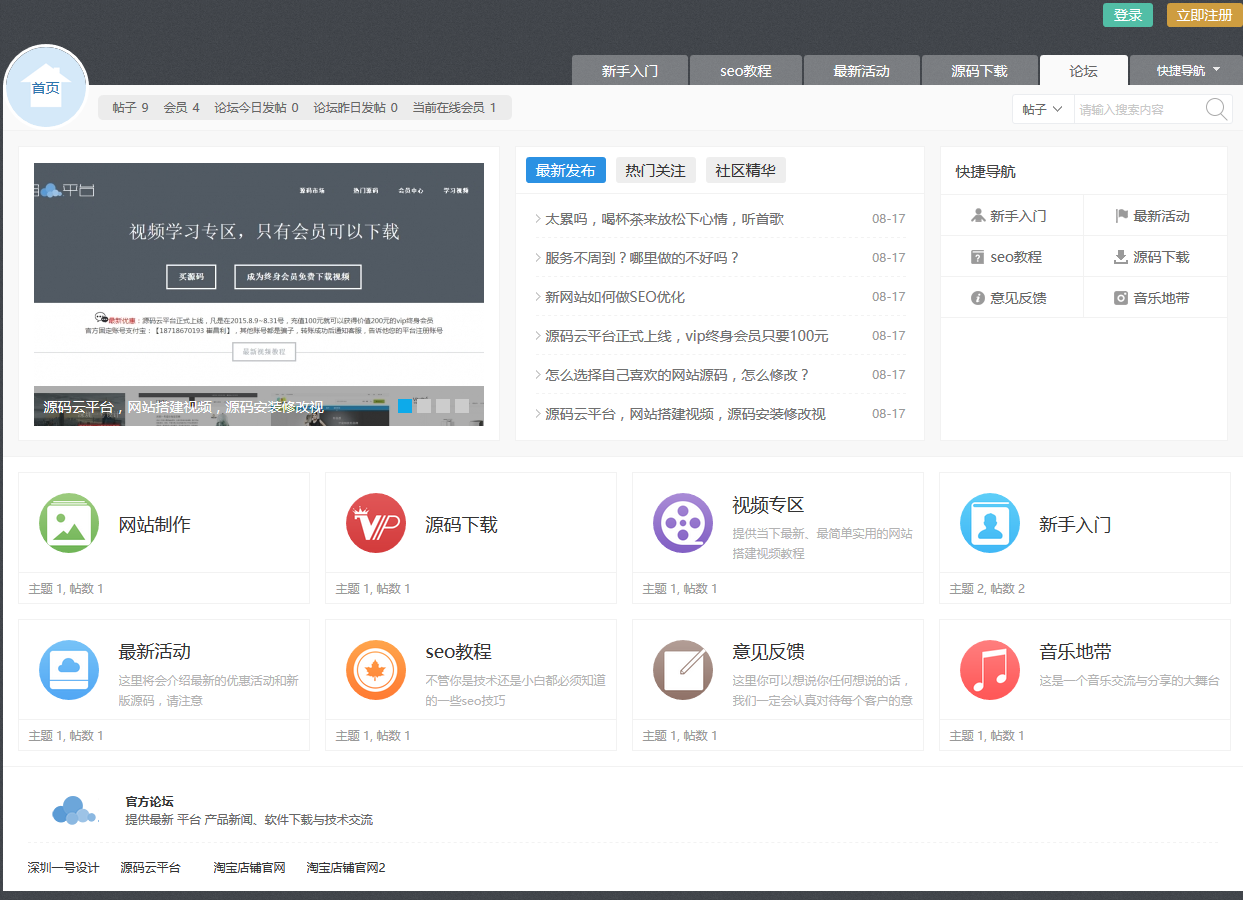Switch to the 社区精华 tab
The height and width of the screenshot is (900, 1243).
point(745,170)
